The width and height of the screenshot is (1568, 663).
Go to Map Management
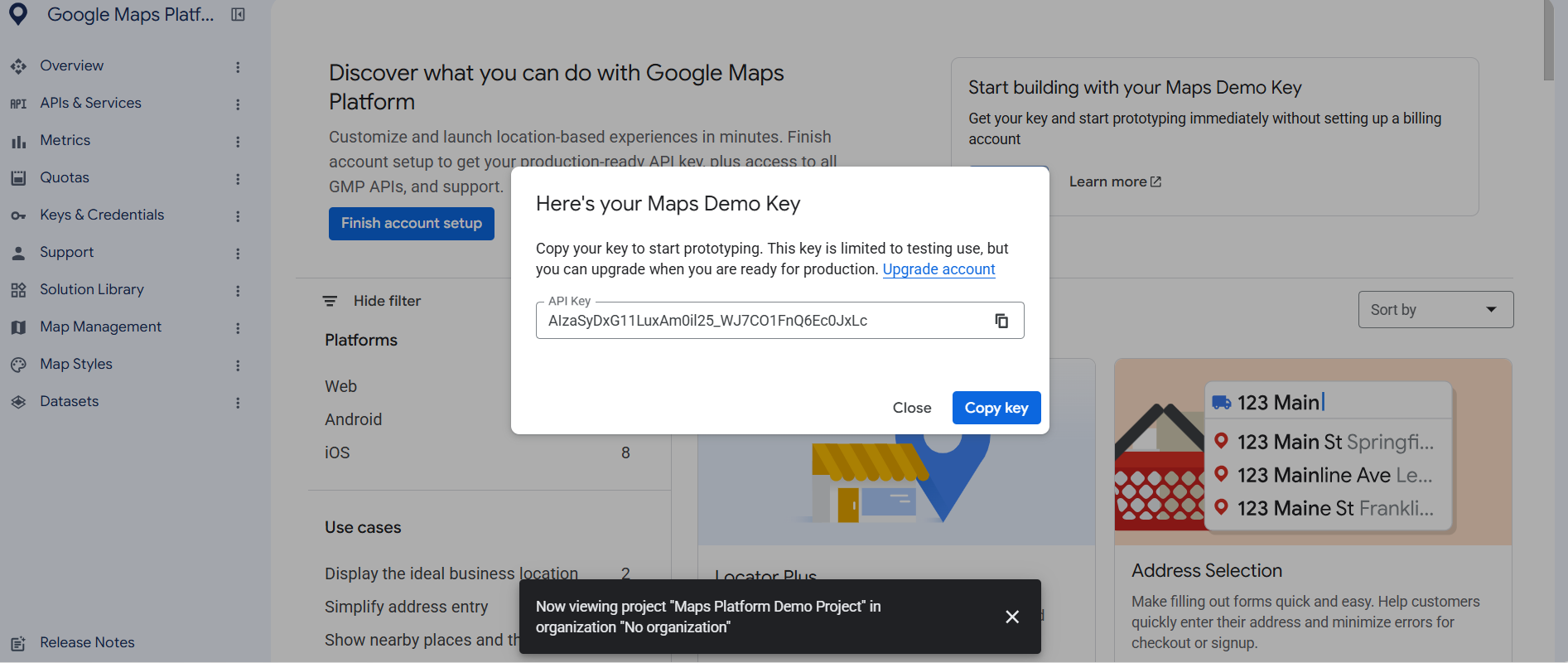click(101, 327)
